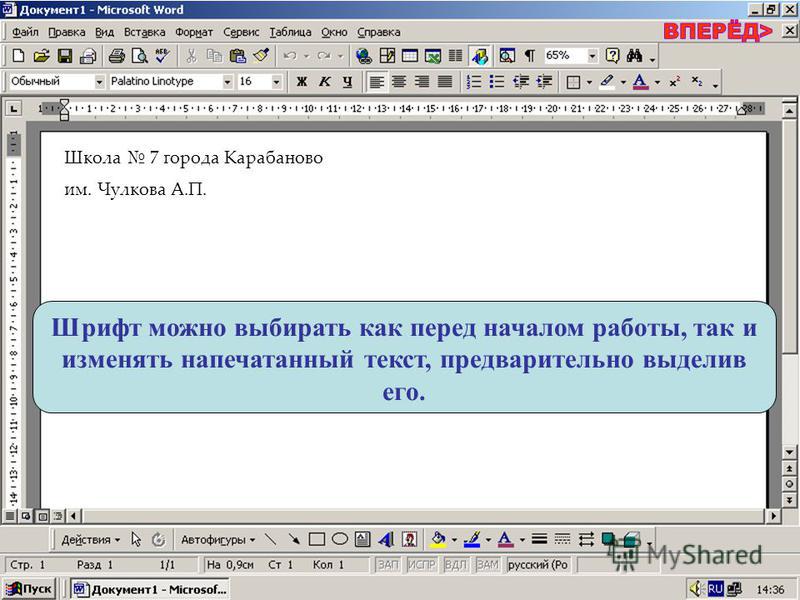Open borders dropdown arrow
Image resolution: width=800 pixels, height=600 pixels.
click(590, 82)
